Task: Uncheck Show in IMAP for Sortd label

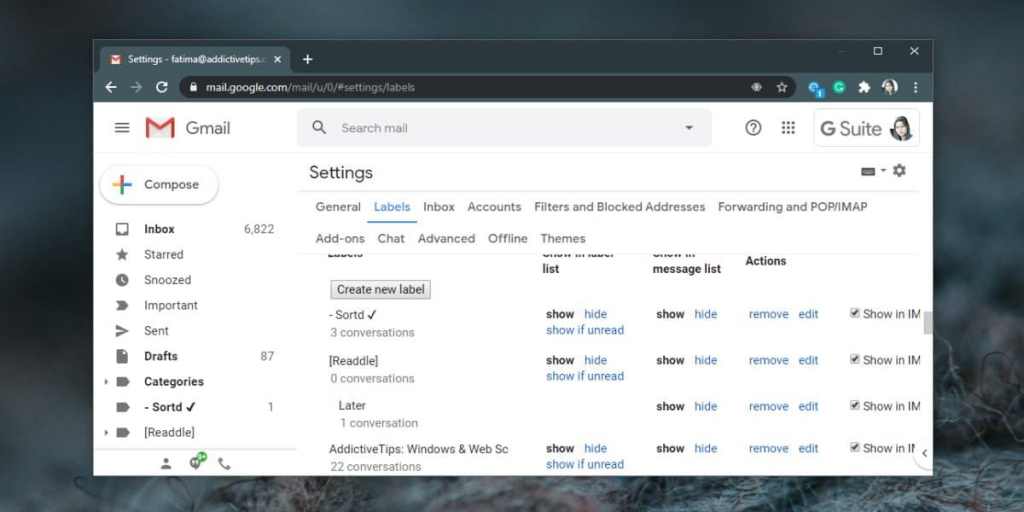Action: coord(854,314)
